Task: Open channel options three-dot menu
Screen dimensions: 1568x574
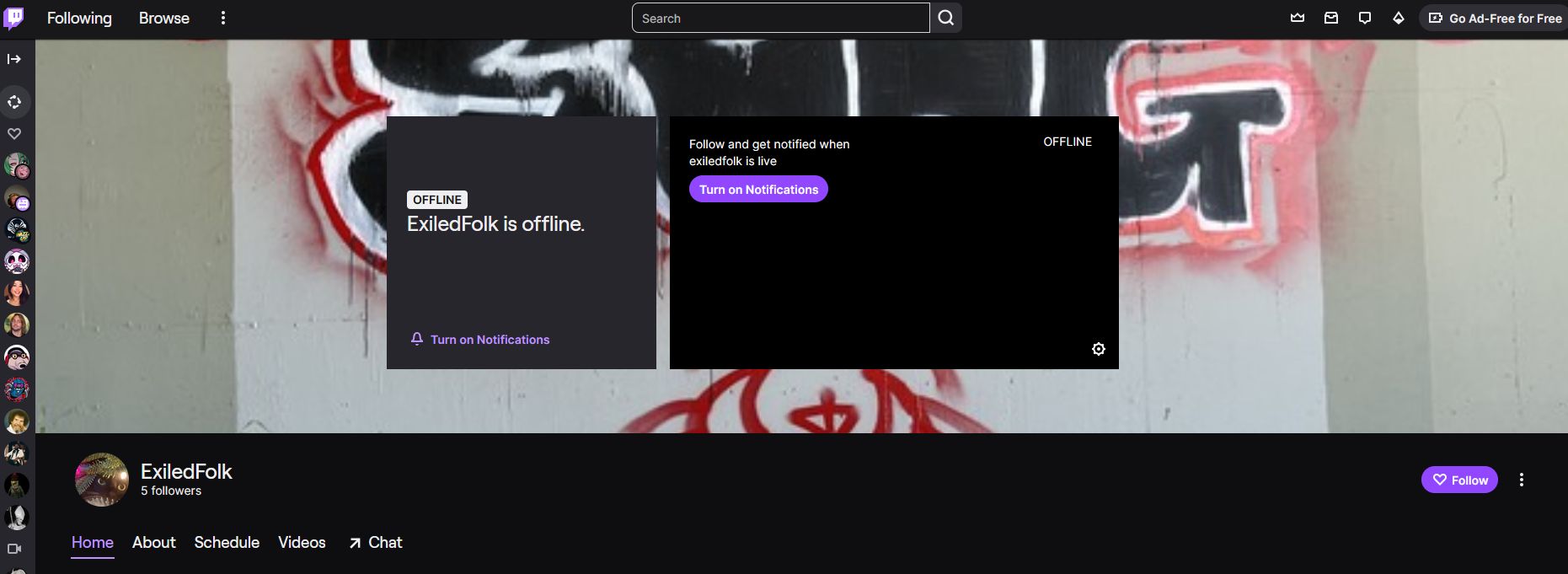Action: (x=1522, y=480)
